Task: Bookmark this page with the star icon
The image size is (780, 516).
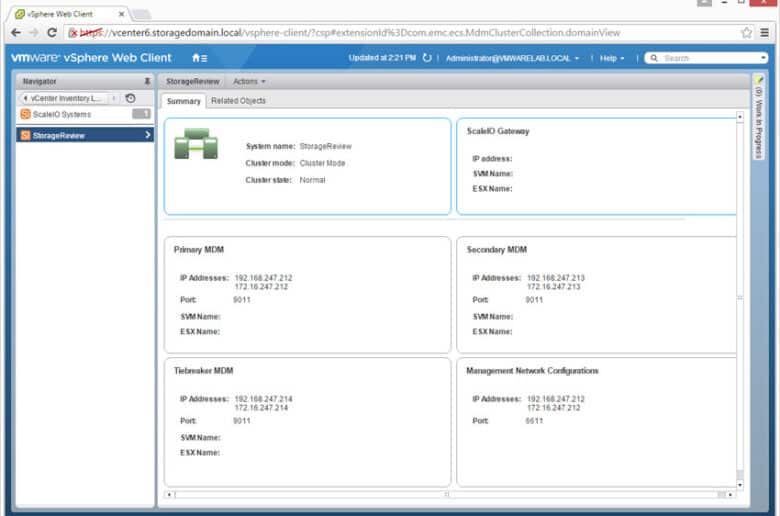Action: pyautogui.click(x=746, y=33)
